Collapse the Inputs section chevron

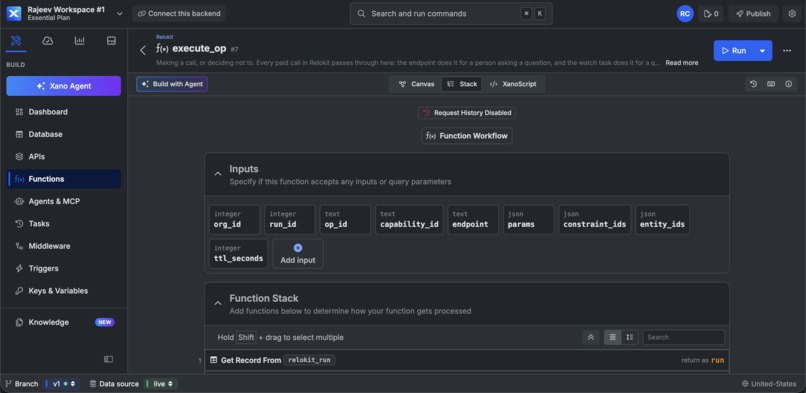218,174
